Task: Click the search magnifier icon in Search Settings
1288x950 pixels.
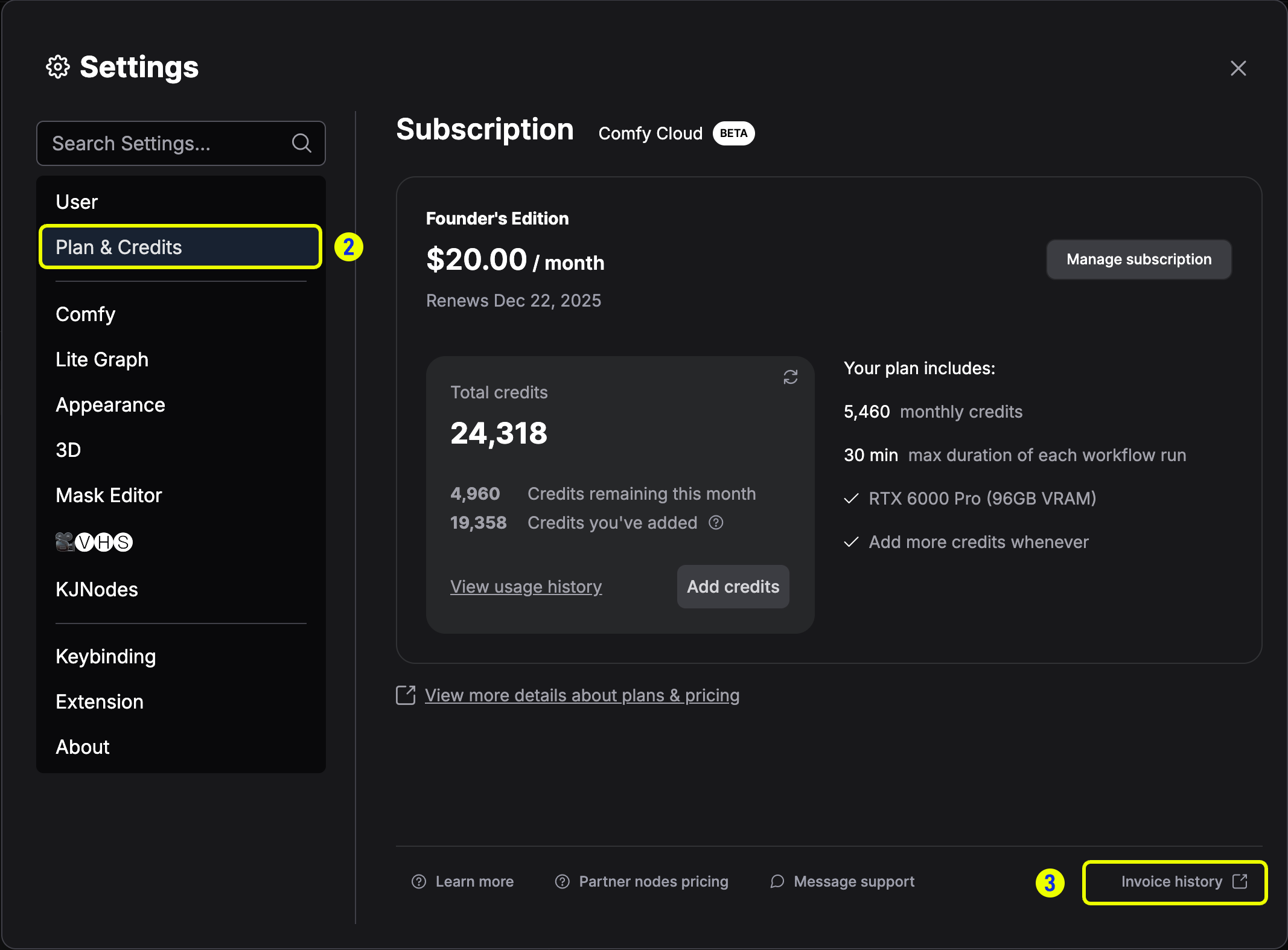Action: point(301,143)
